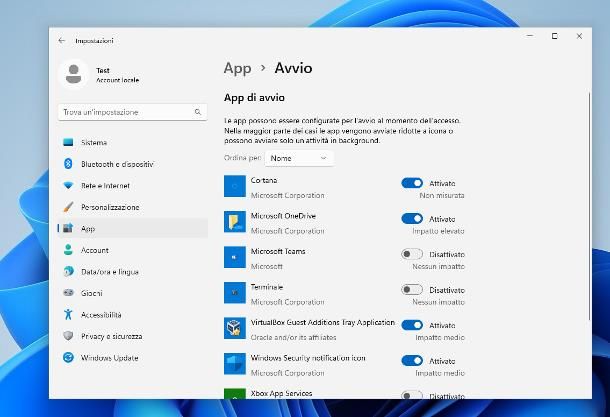This screenshot has height=417, width=610.
Task: Click the Microsoft Teams app icon
Action: (x=235, y=257)
